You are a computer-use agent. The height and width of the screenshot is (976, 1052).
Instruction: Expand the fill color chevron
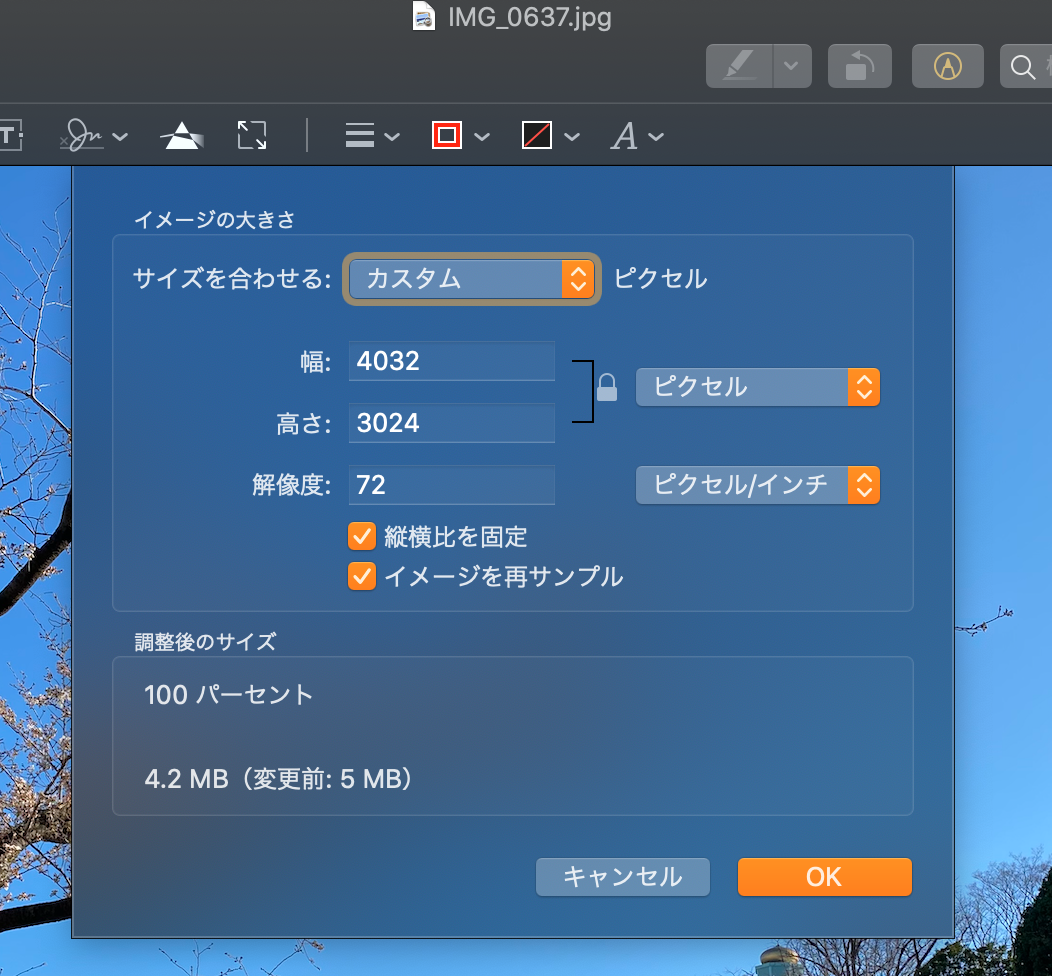point(572,137)
